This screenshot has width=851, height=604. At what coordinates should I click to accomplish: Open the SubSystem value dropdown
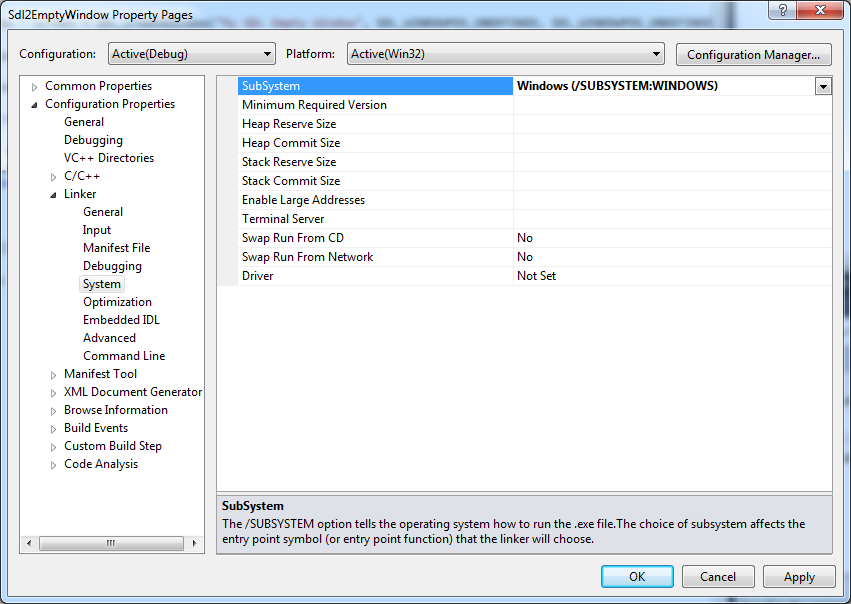tap(823, 86)
